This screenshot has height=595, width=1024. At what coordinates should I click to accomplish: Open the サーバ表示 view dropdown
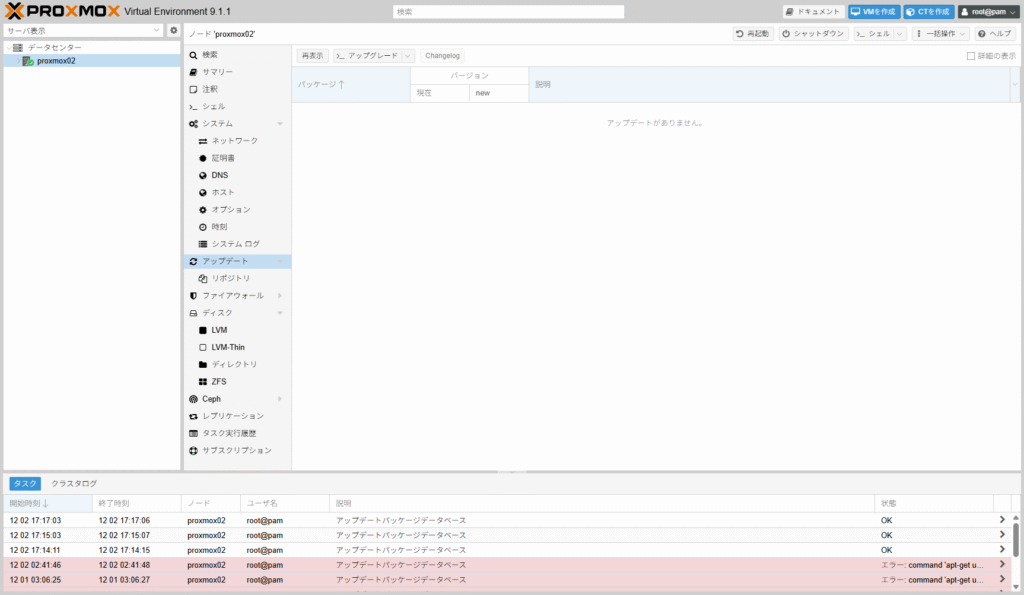(83, 31)
